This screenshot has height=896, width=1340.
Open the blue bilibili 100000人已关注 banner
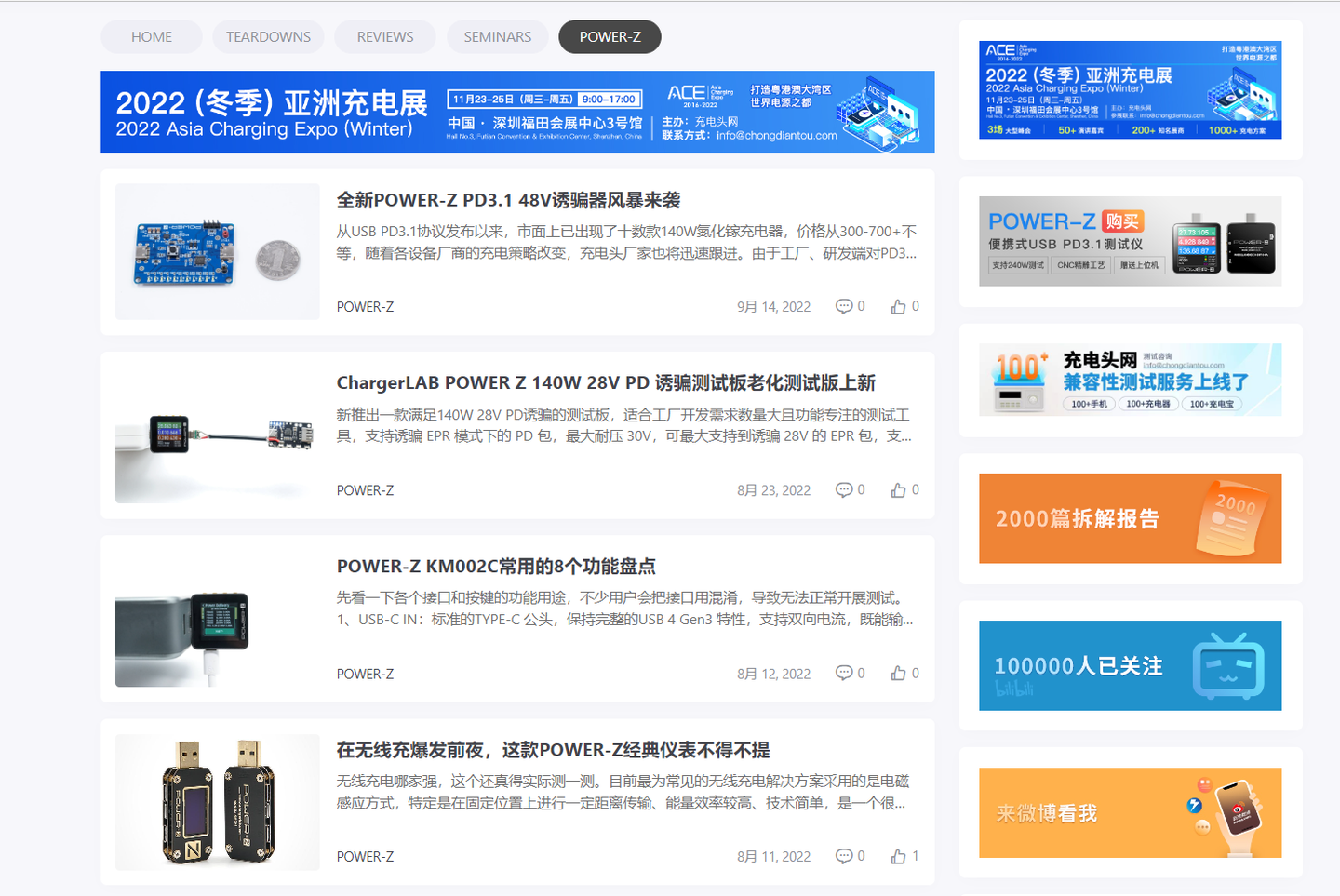click(1131, 665)
